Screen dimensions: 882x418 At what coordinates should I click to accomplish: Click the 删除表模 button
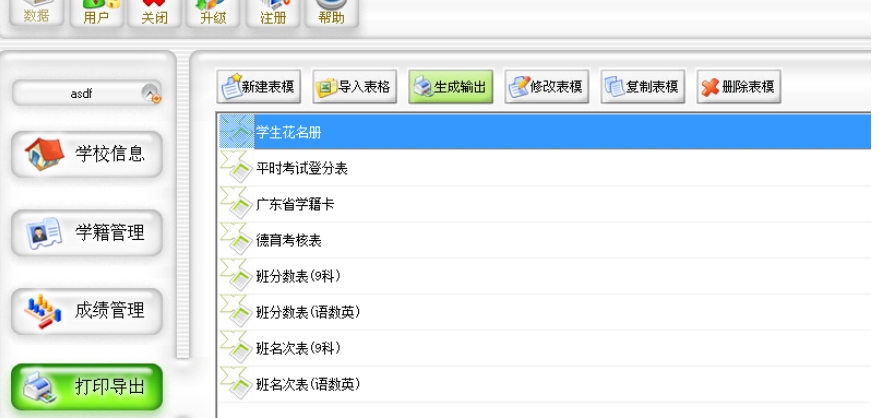pyautogui.click(x=739, y=87)
